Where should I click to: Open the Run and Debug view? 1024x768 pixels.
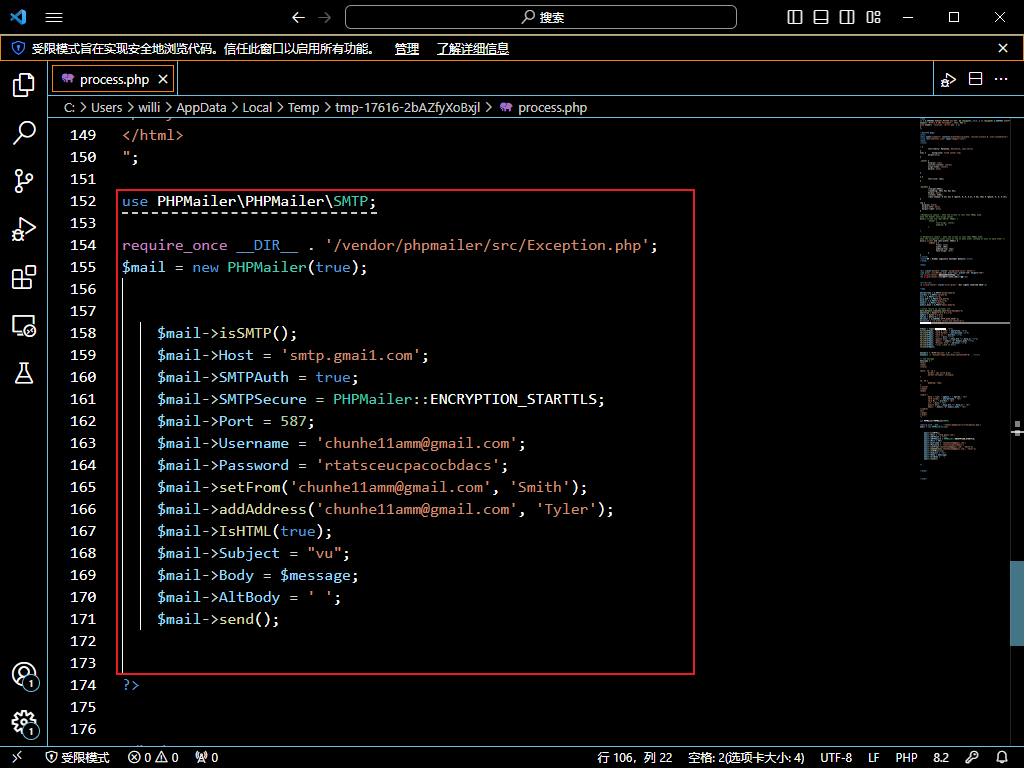24,229
